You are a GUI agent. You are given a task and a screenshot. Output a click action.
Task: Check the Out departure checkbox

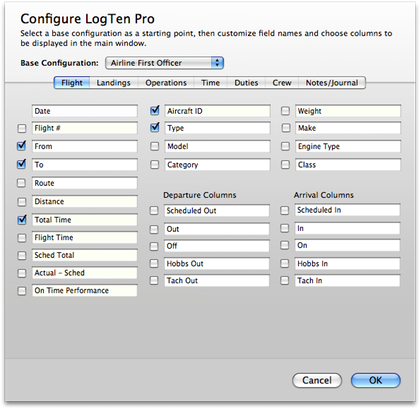(x=154, y=229)
